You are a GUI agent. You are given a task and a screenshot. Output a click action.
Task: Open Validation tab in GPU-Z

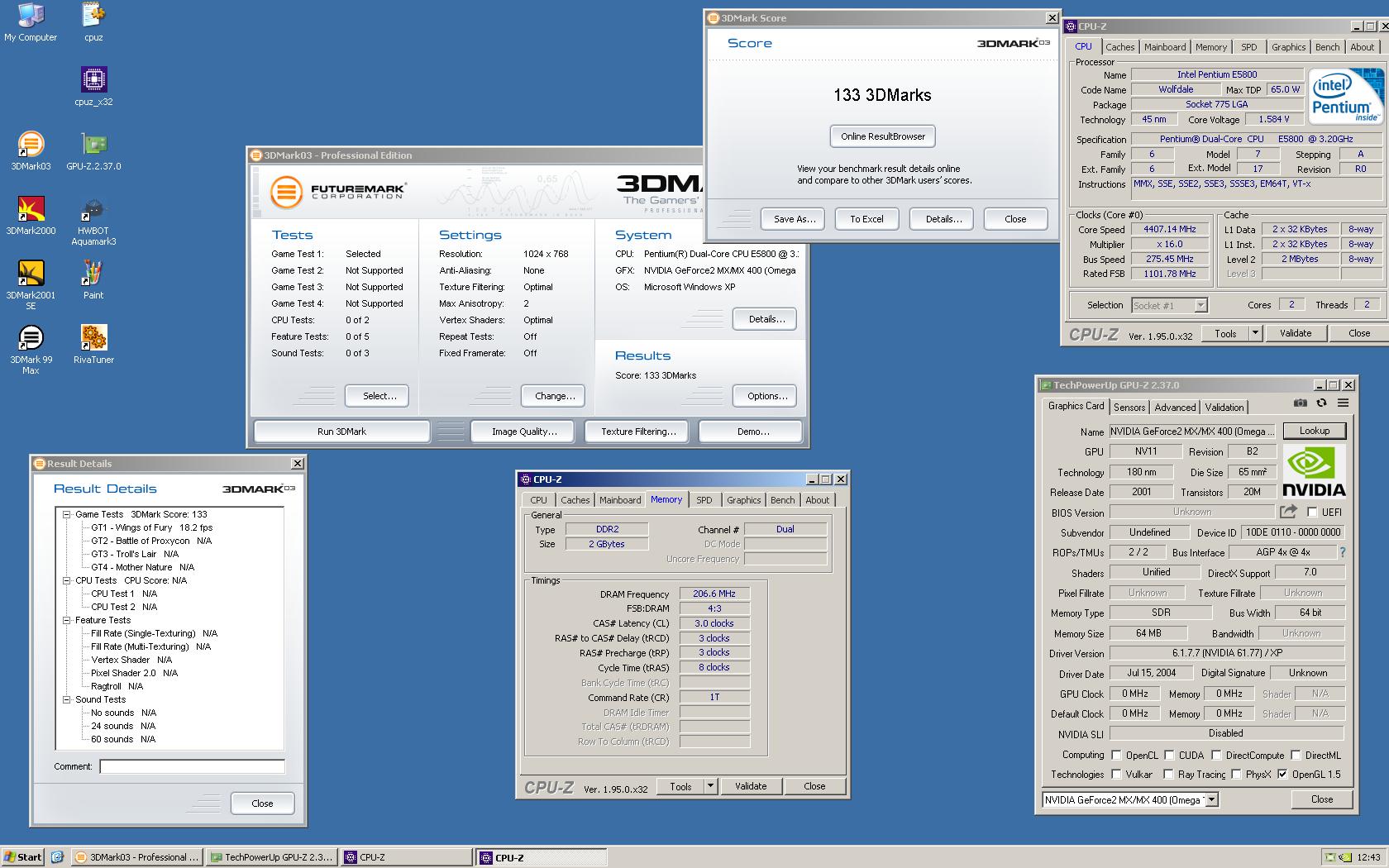(1224, 408)
